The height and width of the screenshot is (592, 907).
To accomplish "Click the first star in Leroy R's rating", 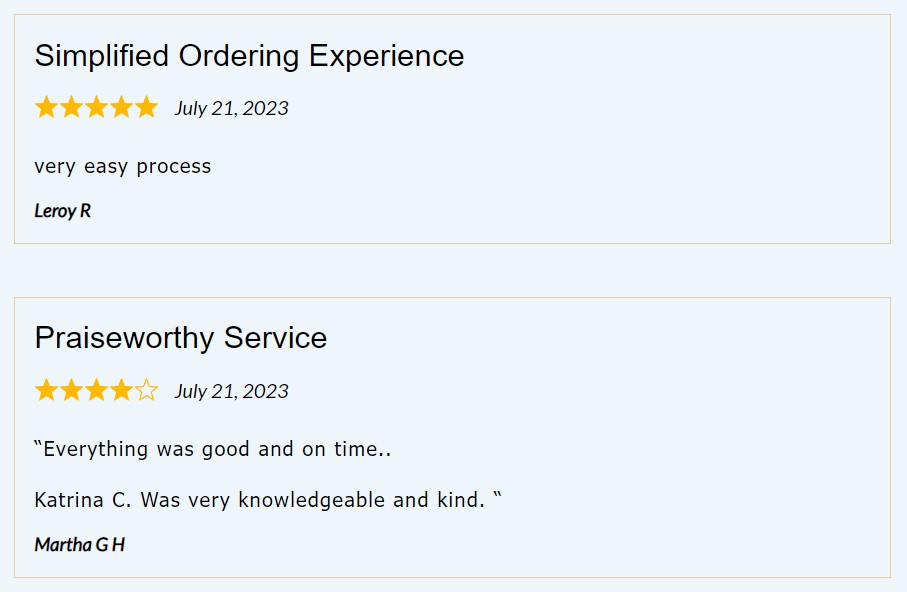I will click(46, 107).
